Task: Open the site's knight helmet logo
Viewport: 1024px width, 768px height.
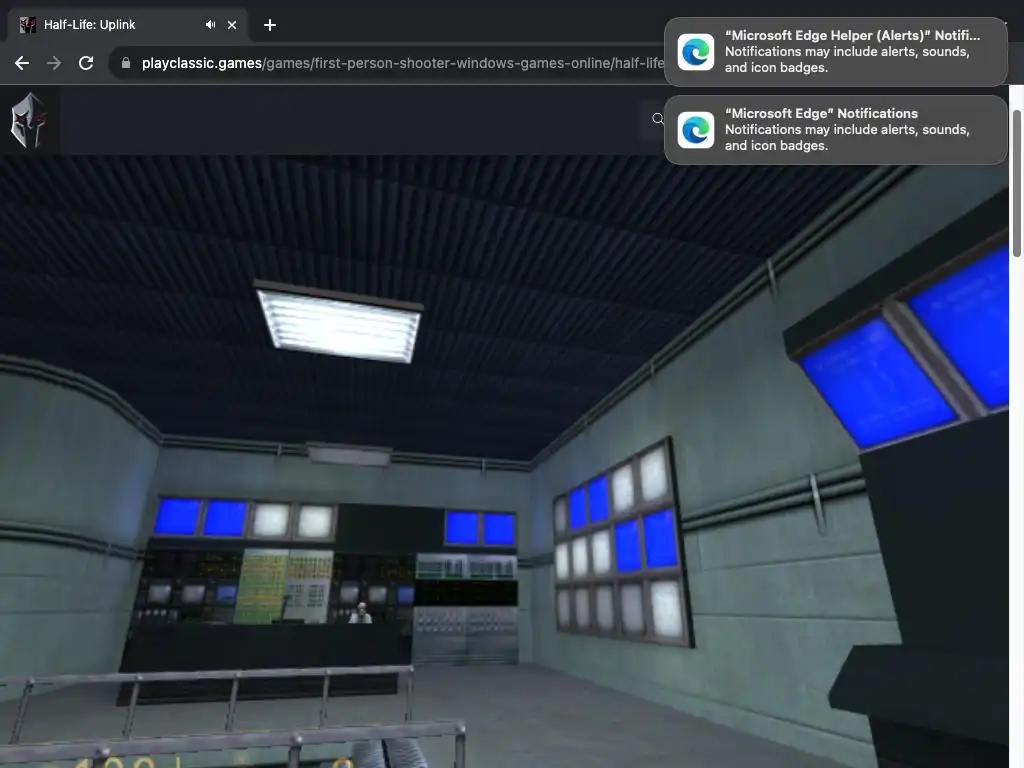Action: point(29,120)
